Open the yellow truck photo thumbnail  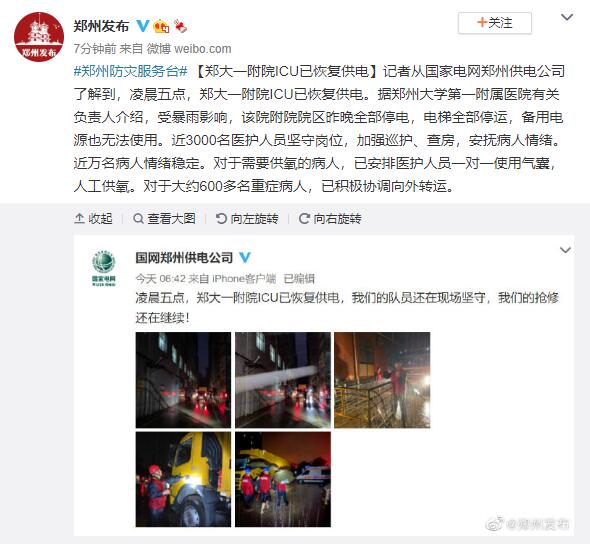183,479
